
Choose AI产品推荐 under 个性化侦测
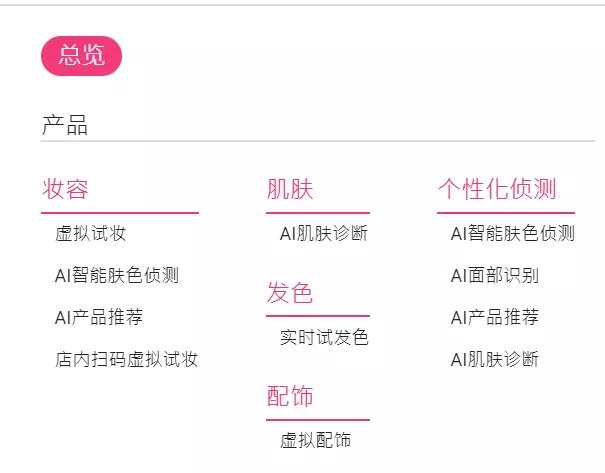(x=494, y=318)
